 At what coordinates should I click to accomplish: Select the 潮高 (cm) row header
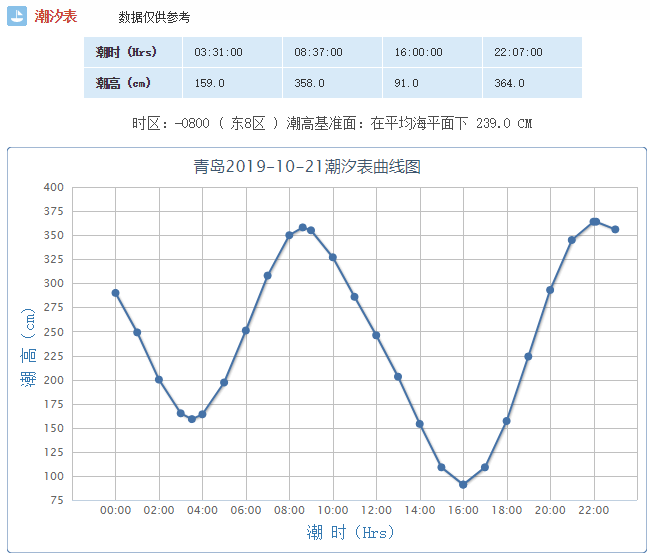tap(133, 83)
